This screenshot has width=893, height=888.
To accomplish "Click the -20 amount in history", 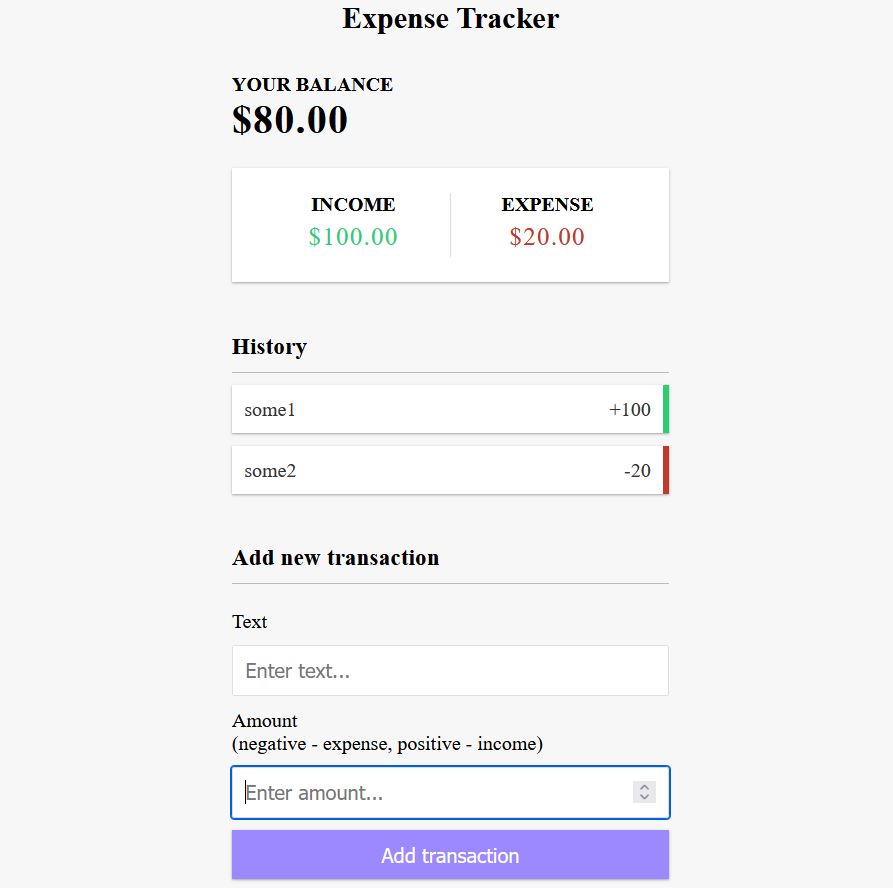I will click(637, 470).
